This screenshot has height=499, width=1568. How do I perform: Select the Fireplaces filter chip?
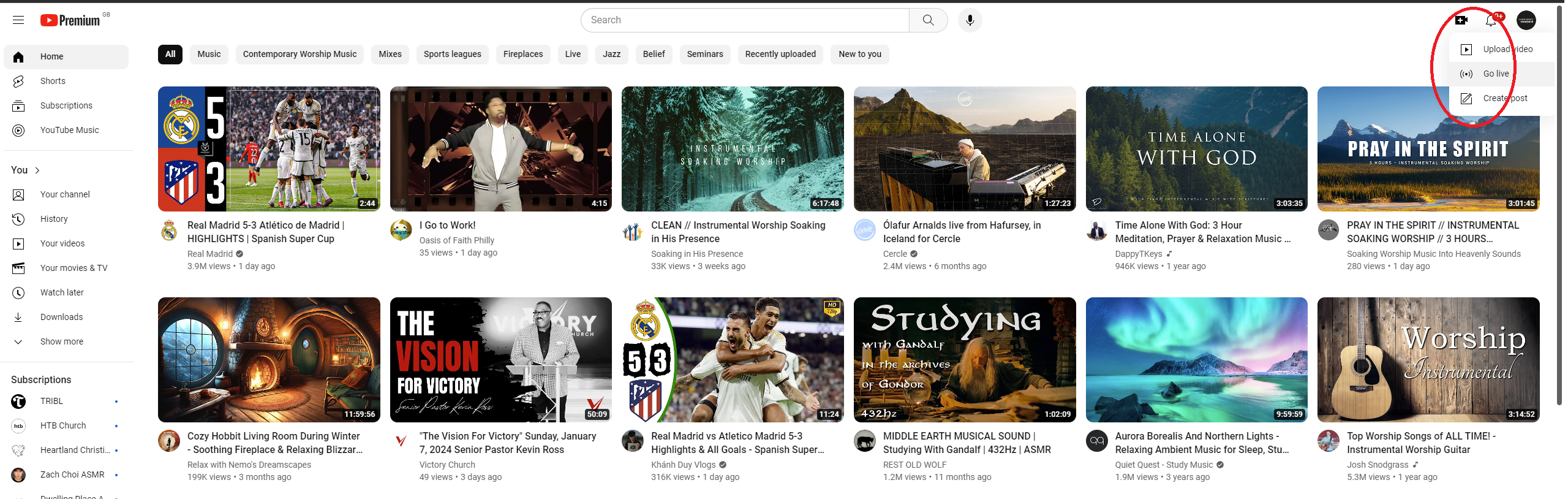click(x=523, y=54)
